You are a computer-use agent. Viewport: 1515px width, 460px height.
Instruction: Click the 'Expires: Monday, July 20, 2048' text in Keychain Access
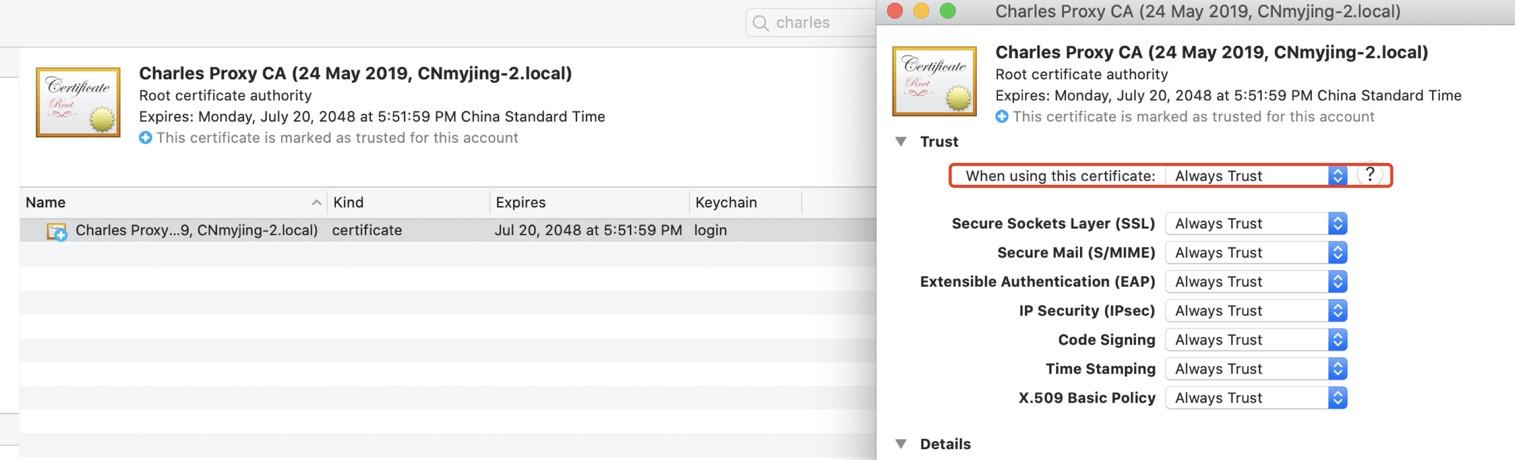click(x=372, y=117)
